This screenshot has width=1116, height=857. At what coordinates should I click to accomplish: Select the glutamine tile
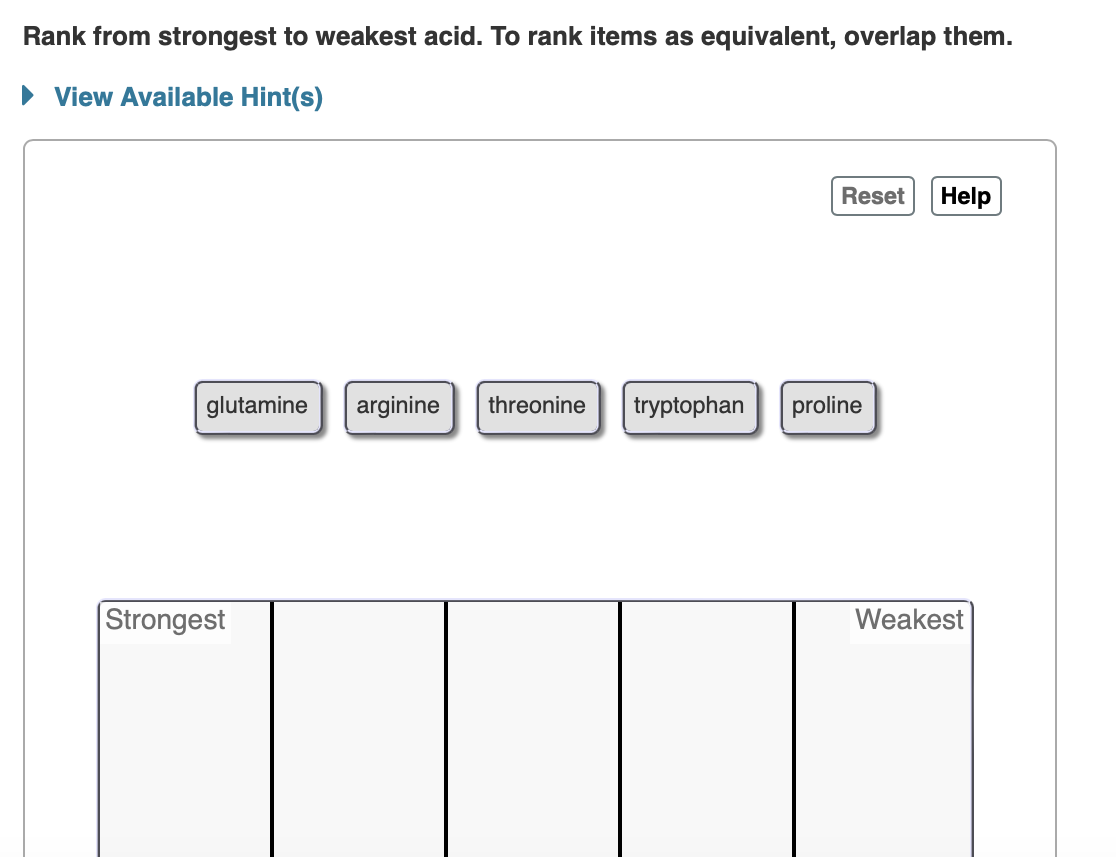[257, 406]
